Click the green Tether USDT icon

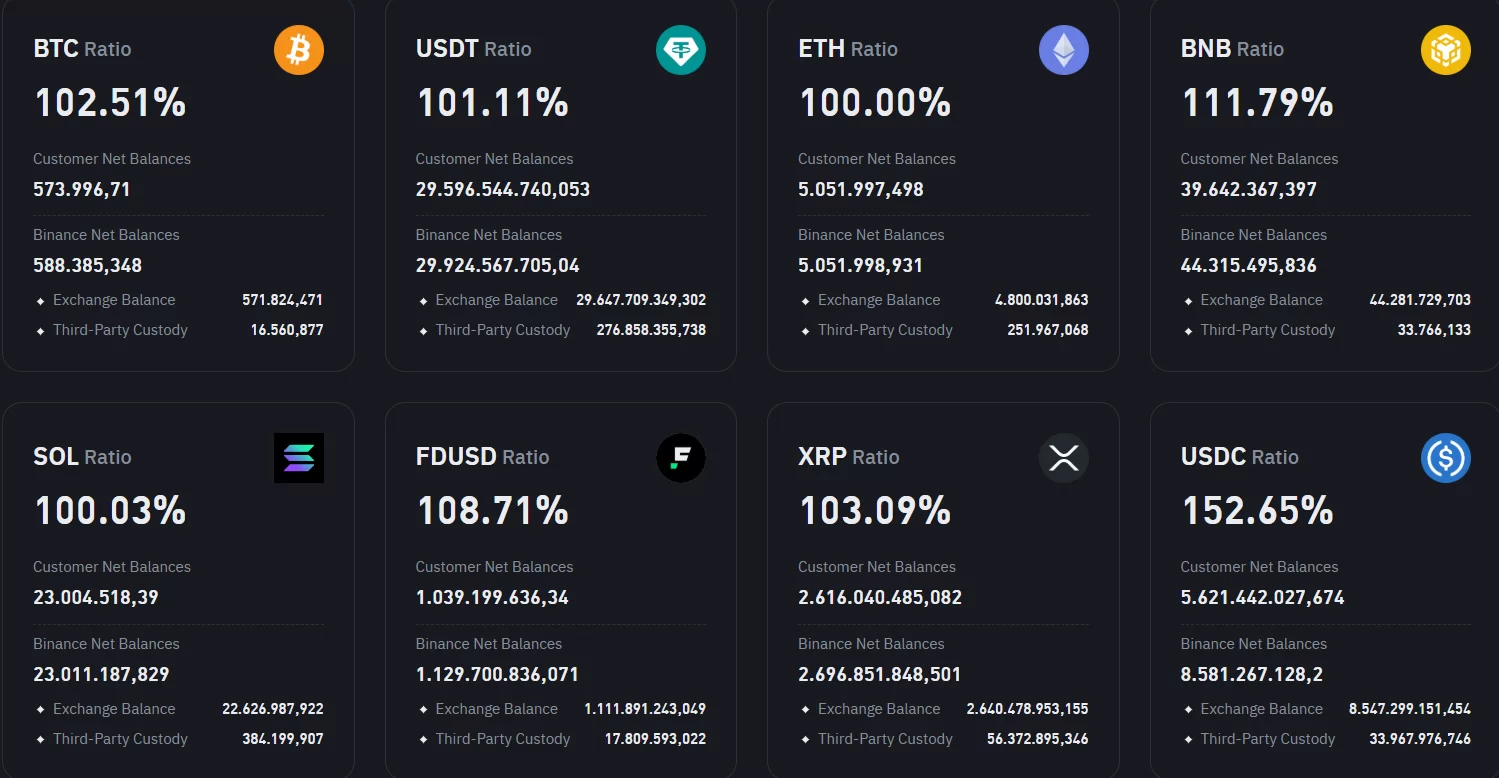pos(681,50)
